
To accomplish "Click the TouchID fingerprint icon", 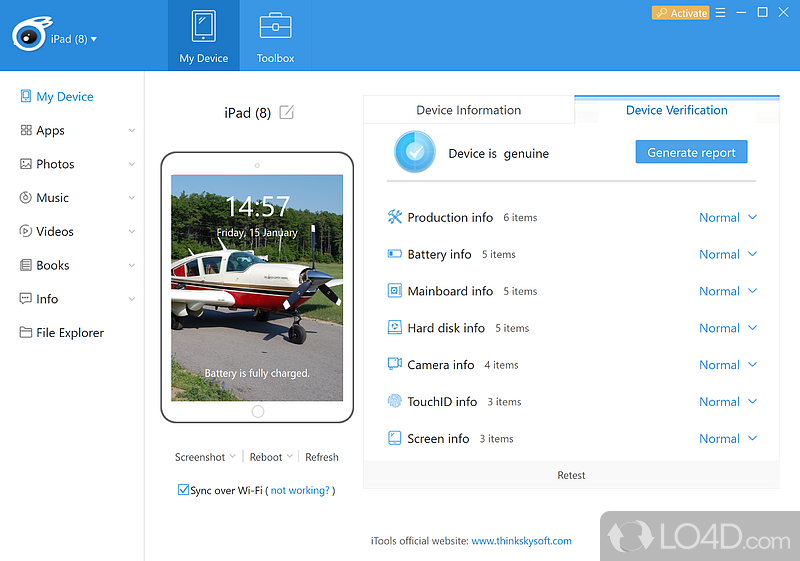I will 394,401.
